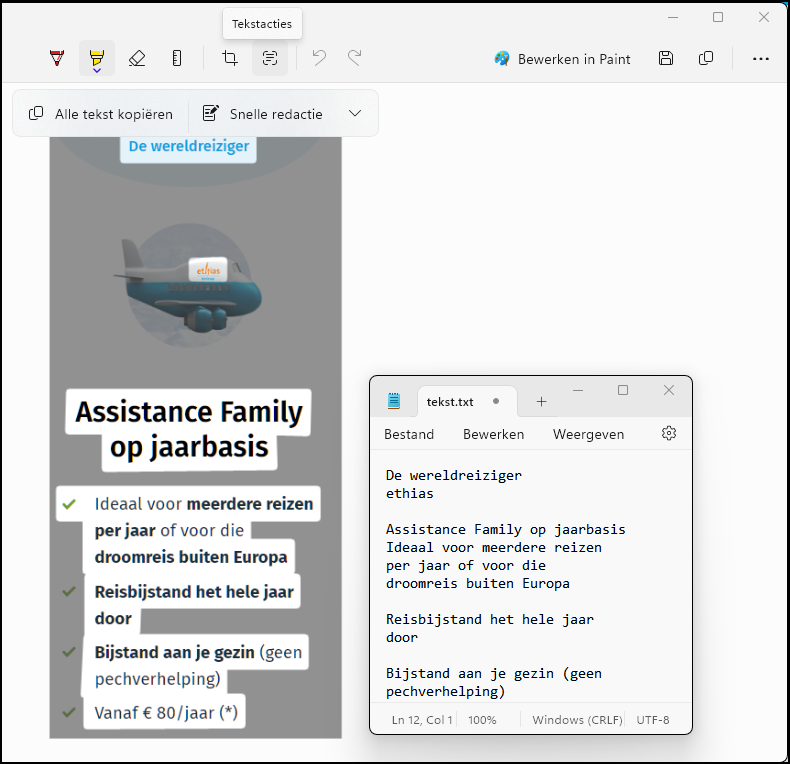Click the ethias airplane image

pos(188,285)
